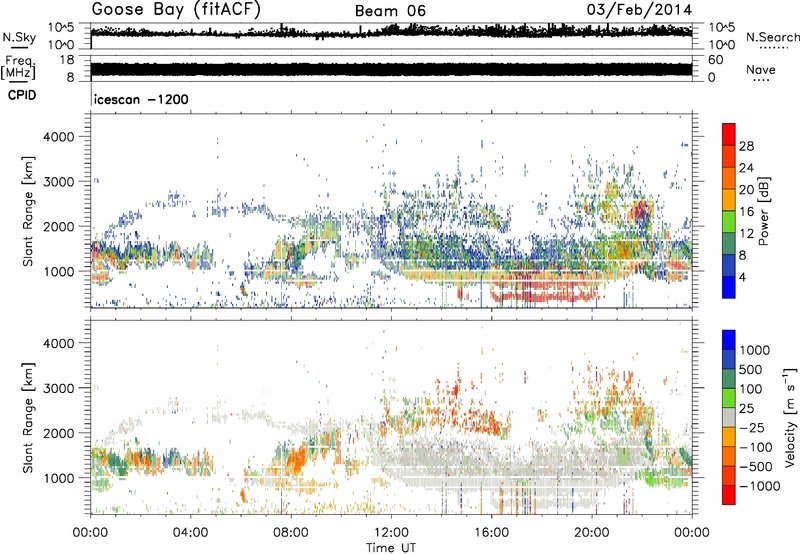Click the 'Freq. [MHz]' label

point(19,67)
